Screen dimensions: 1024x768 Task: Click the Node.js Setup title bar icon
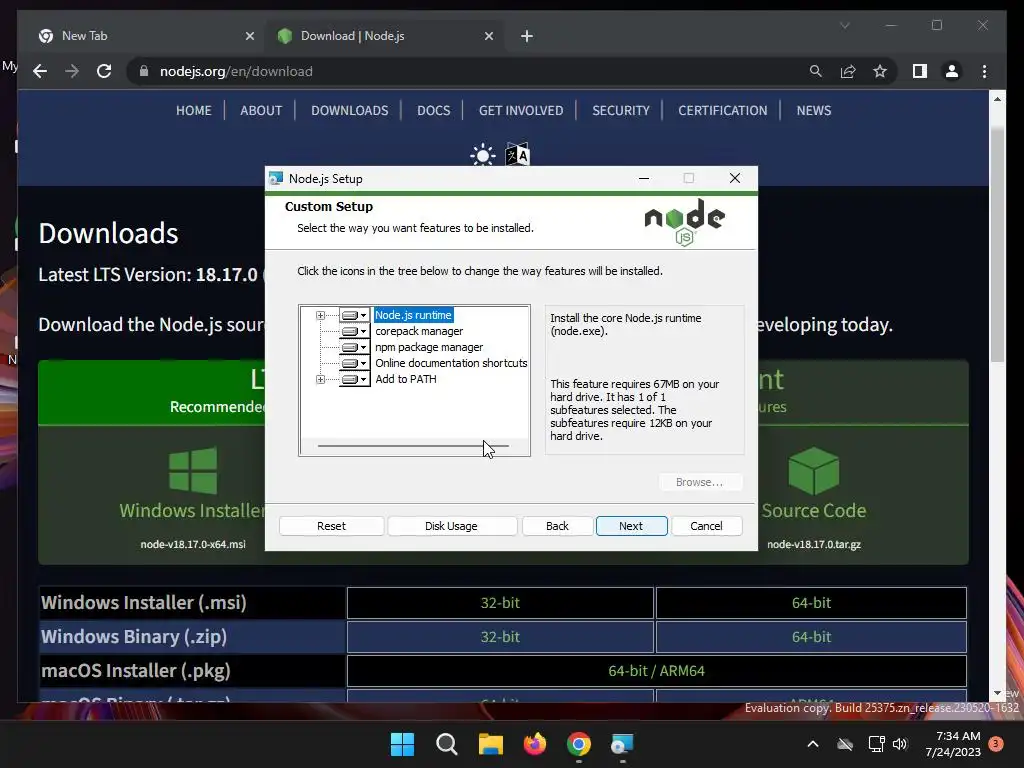[x=276, y=178]
